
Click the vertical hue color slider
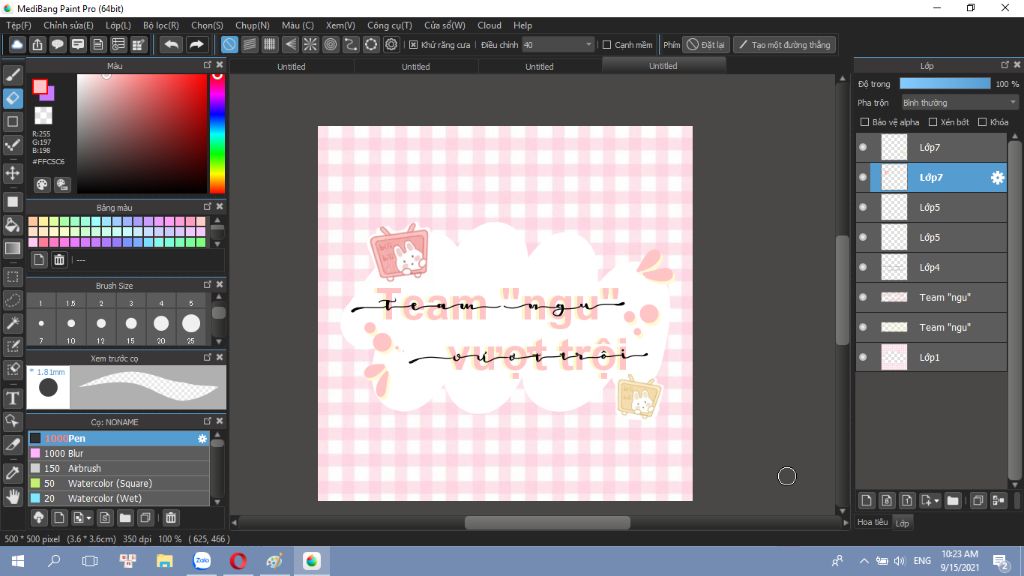(x=217, y=133)
